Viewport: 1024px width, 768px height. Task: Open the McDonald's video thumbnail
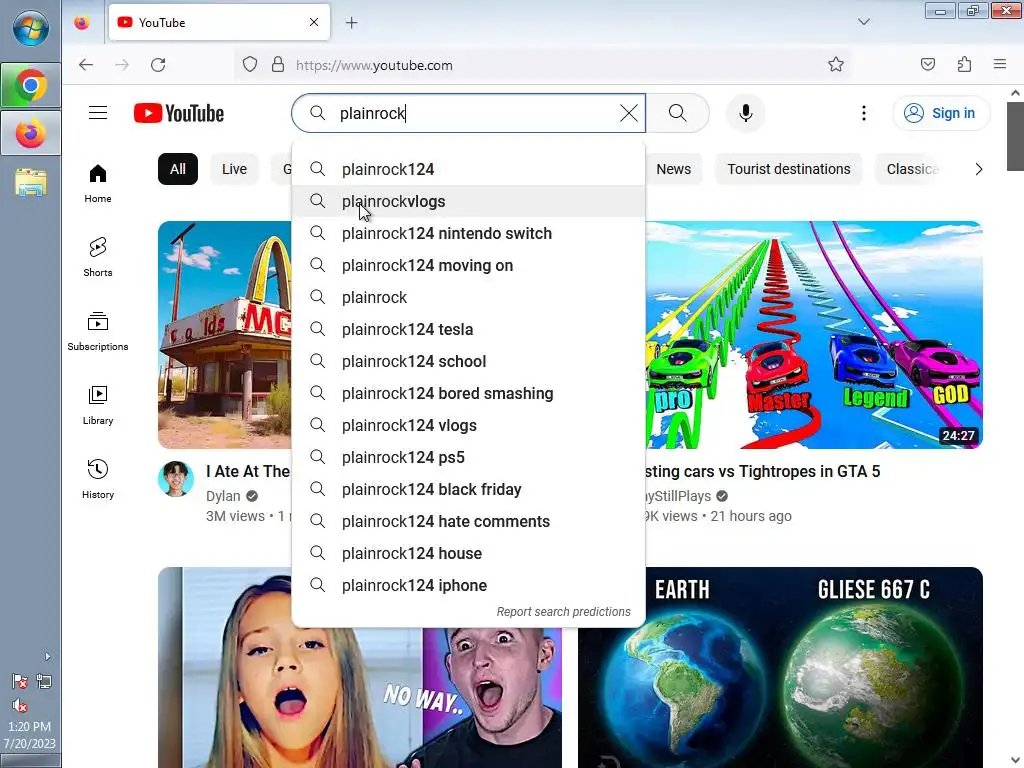point(225,335)
